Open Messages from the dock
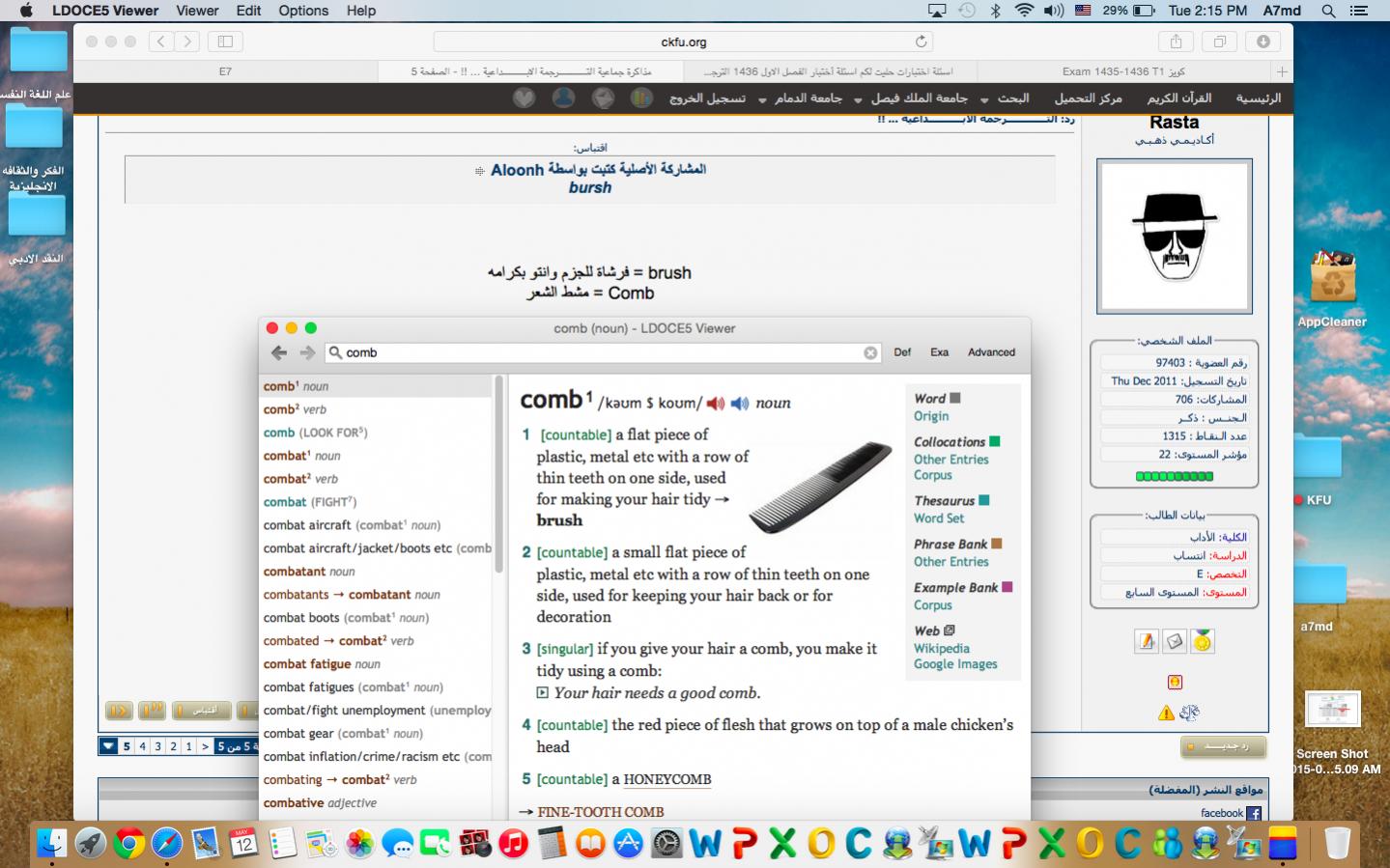 (x=398, y=844)
